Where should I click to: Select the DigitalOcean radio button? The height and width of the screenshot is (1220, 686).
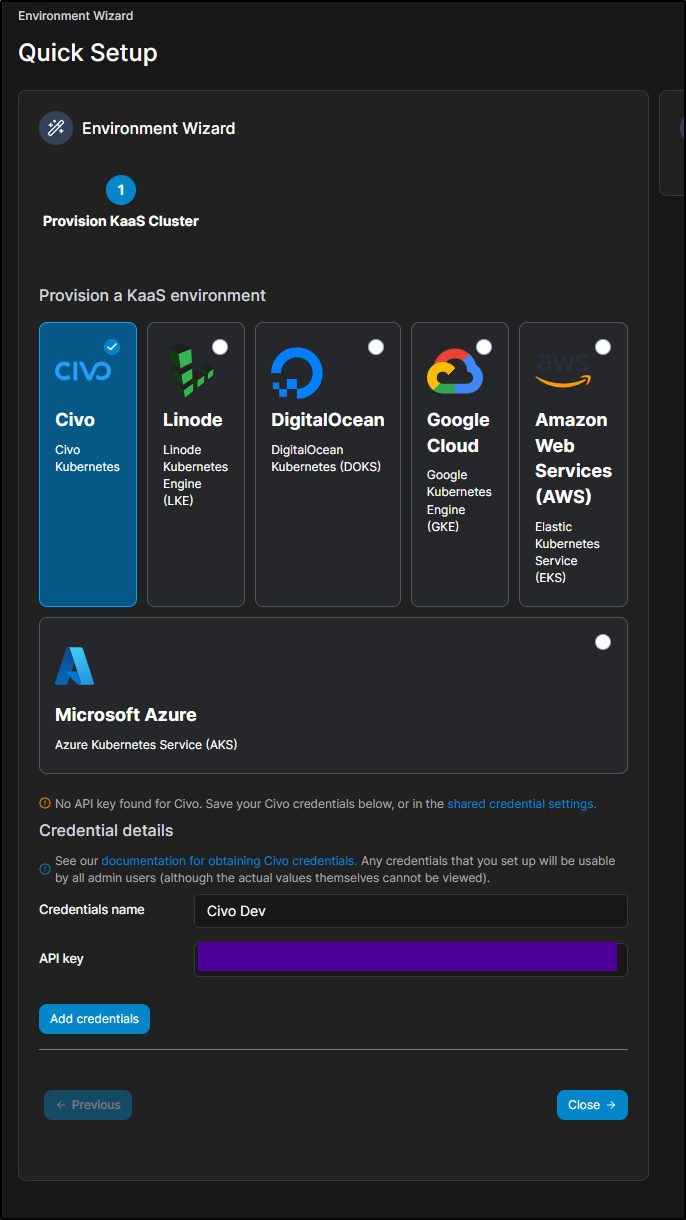point(376,347)
